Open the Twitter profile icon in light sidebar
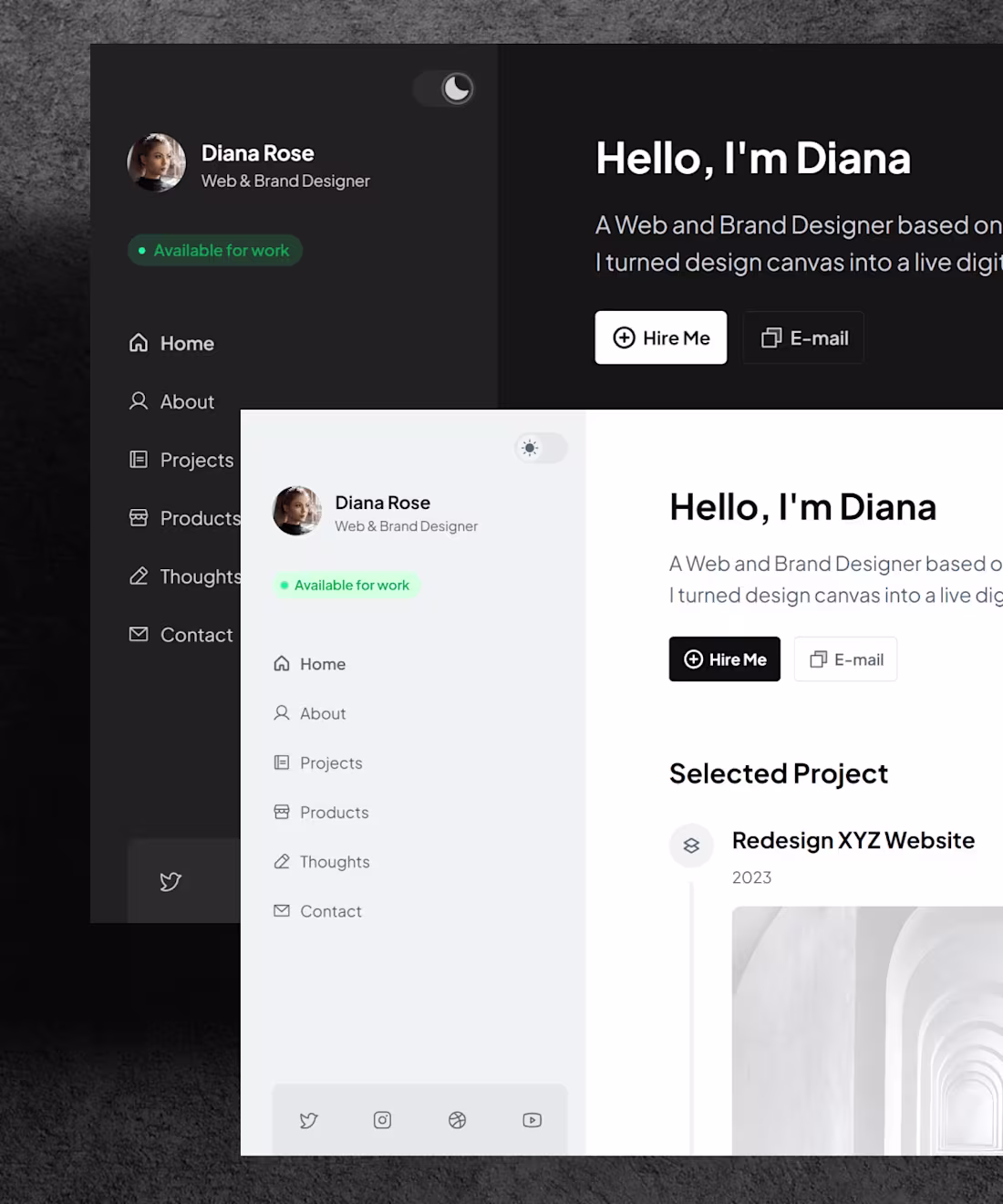Image resolution: width=1003 pixels, height=1204 pixels. point(308,1120)
